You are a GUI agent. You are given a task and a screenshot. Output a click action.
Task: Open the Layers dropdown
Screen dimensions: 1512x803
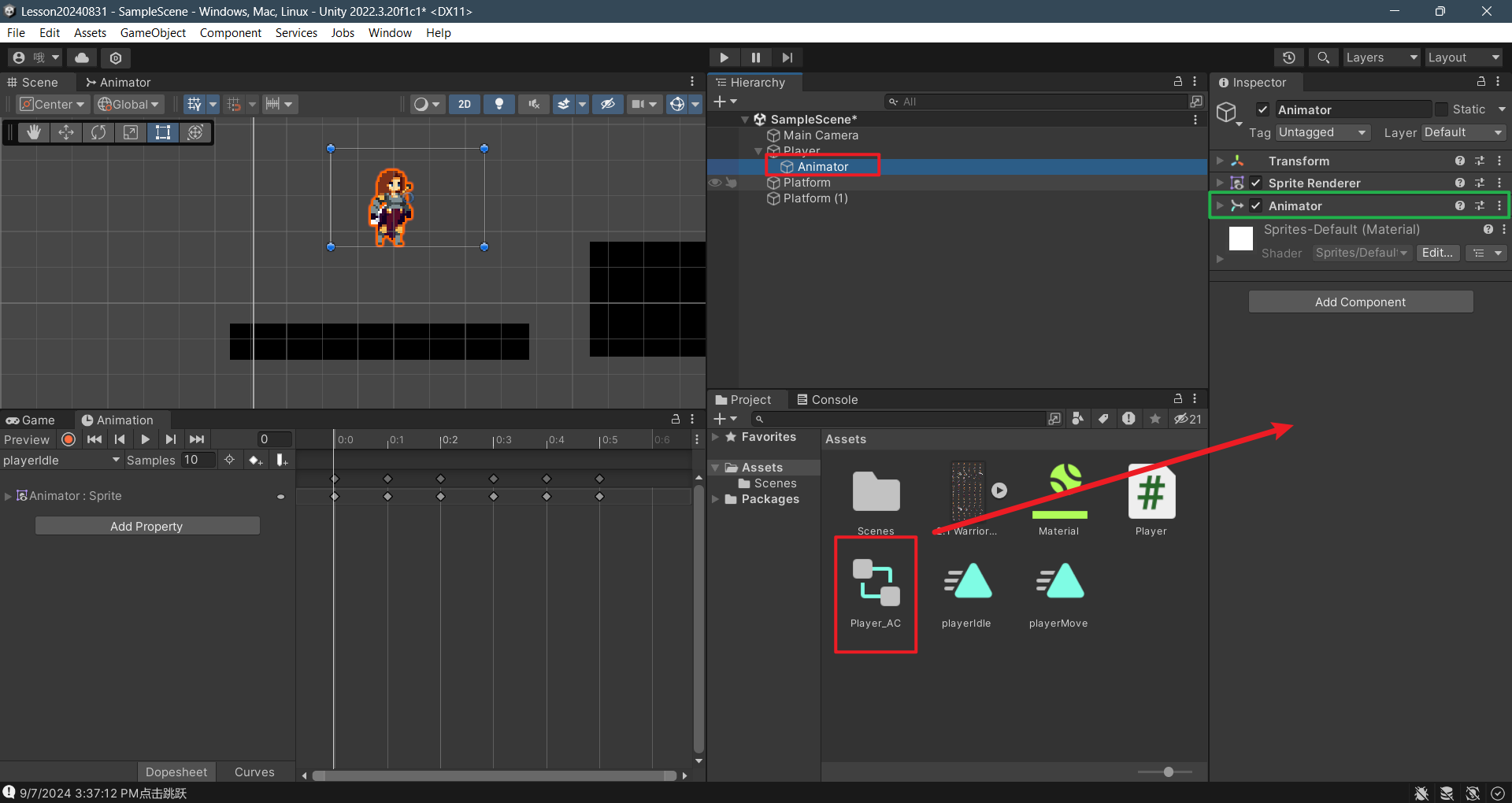[x=1380, y=57]
